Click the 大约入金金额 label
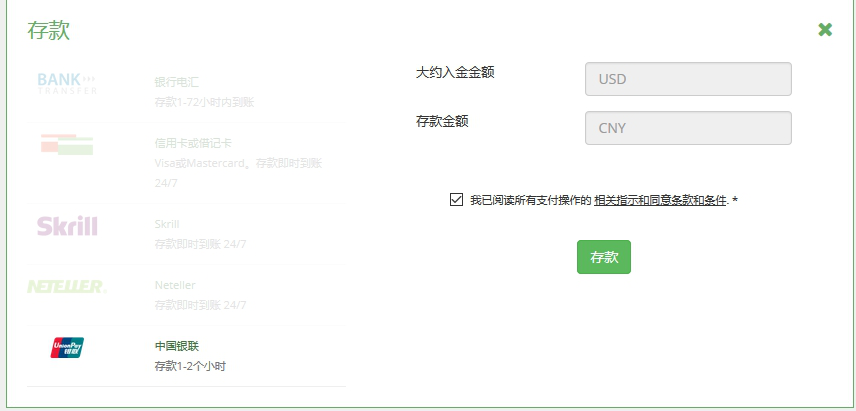 coord(455,72)
